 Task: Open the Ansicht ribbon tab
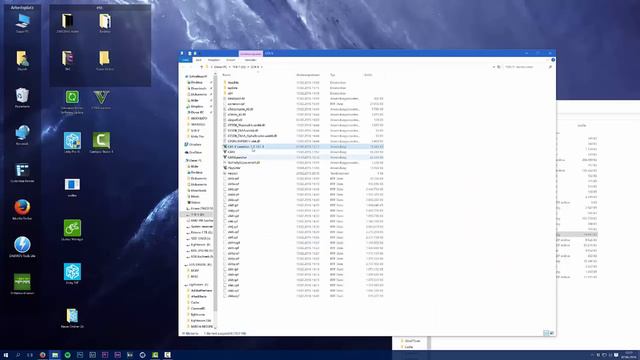point(231,60)
